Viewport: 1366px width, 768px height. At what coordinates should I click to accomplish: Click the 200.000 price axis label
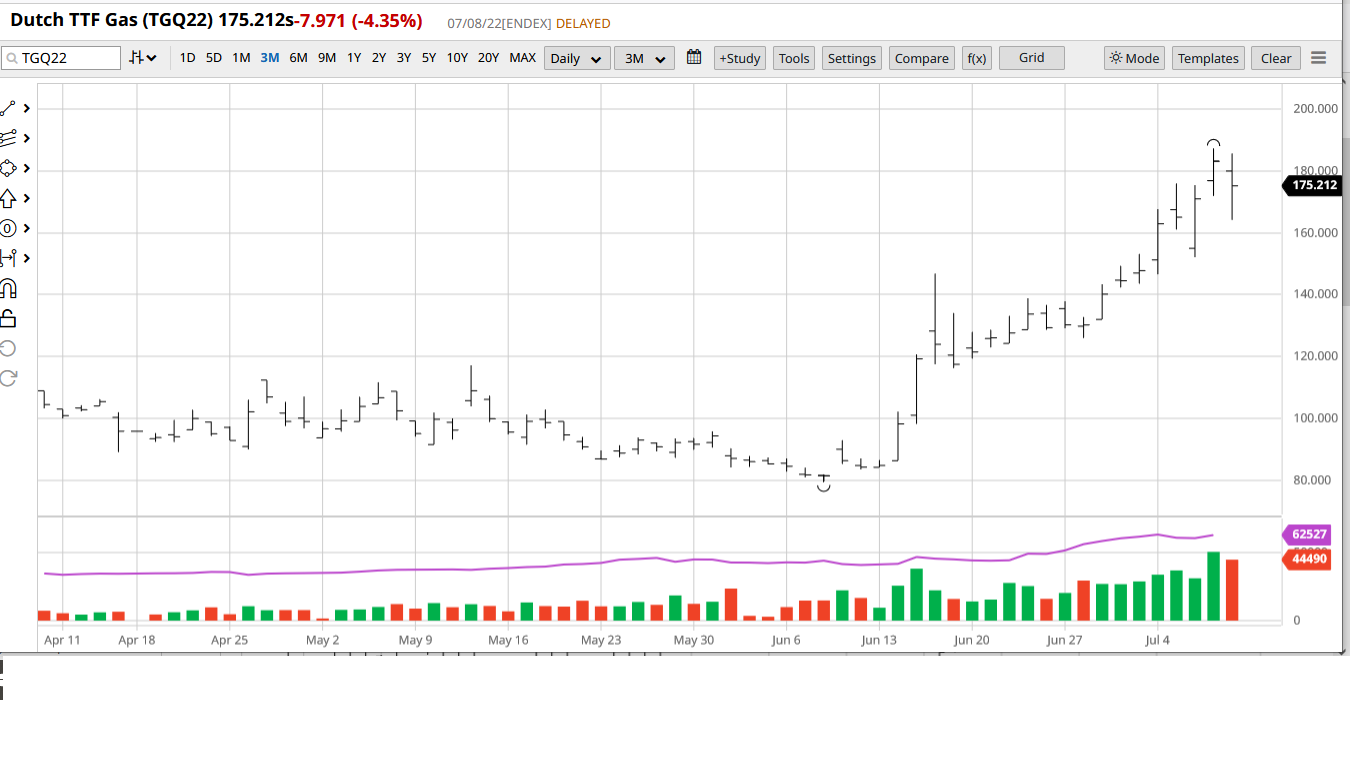pos(1315,109)
